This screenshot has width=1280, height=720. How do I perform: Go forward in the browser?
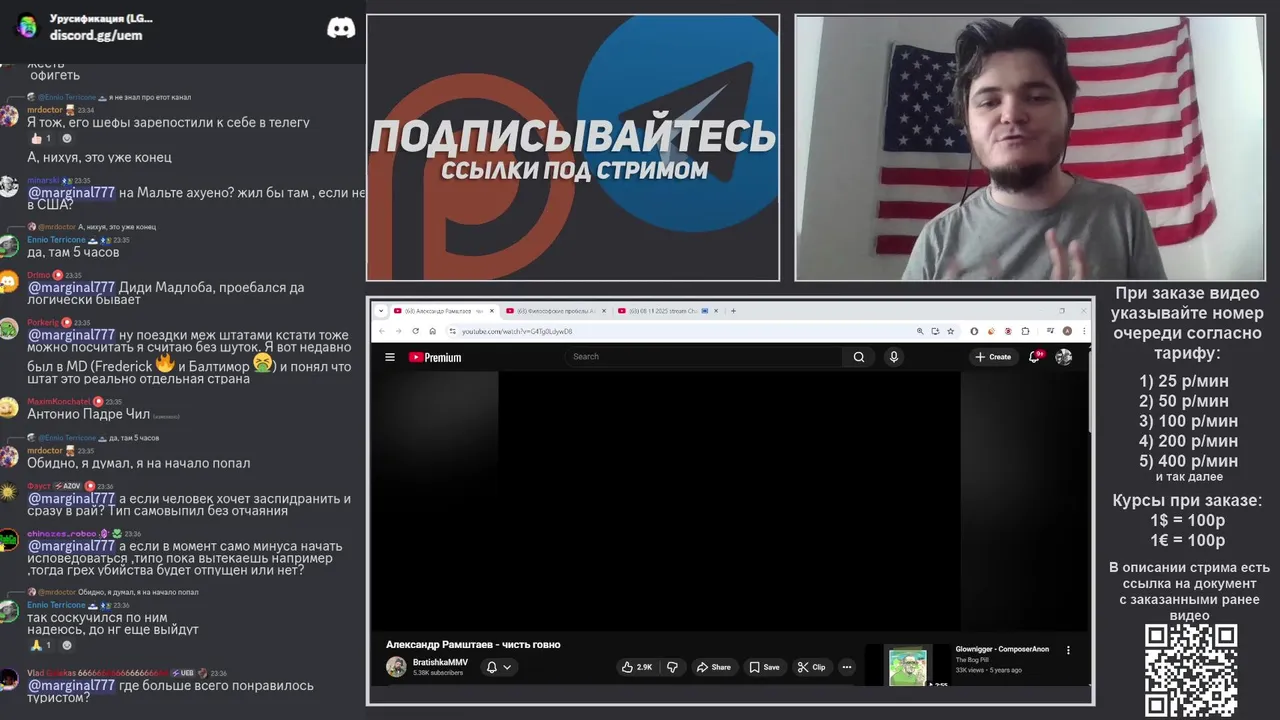coord(398,331)
